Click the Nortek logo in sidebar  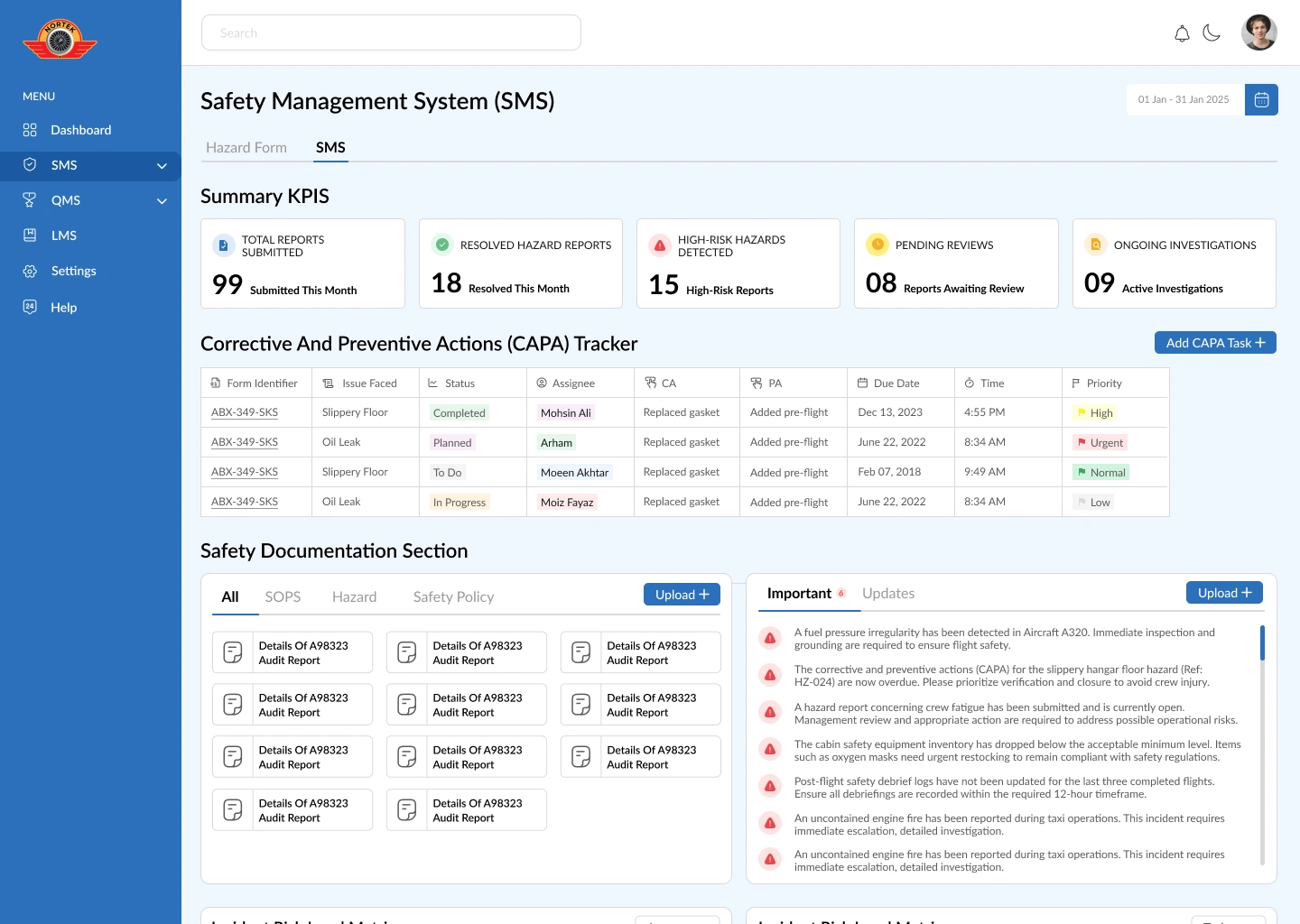pos(60,40)
